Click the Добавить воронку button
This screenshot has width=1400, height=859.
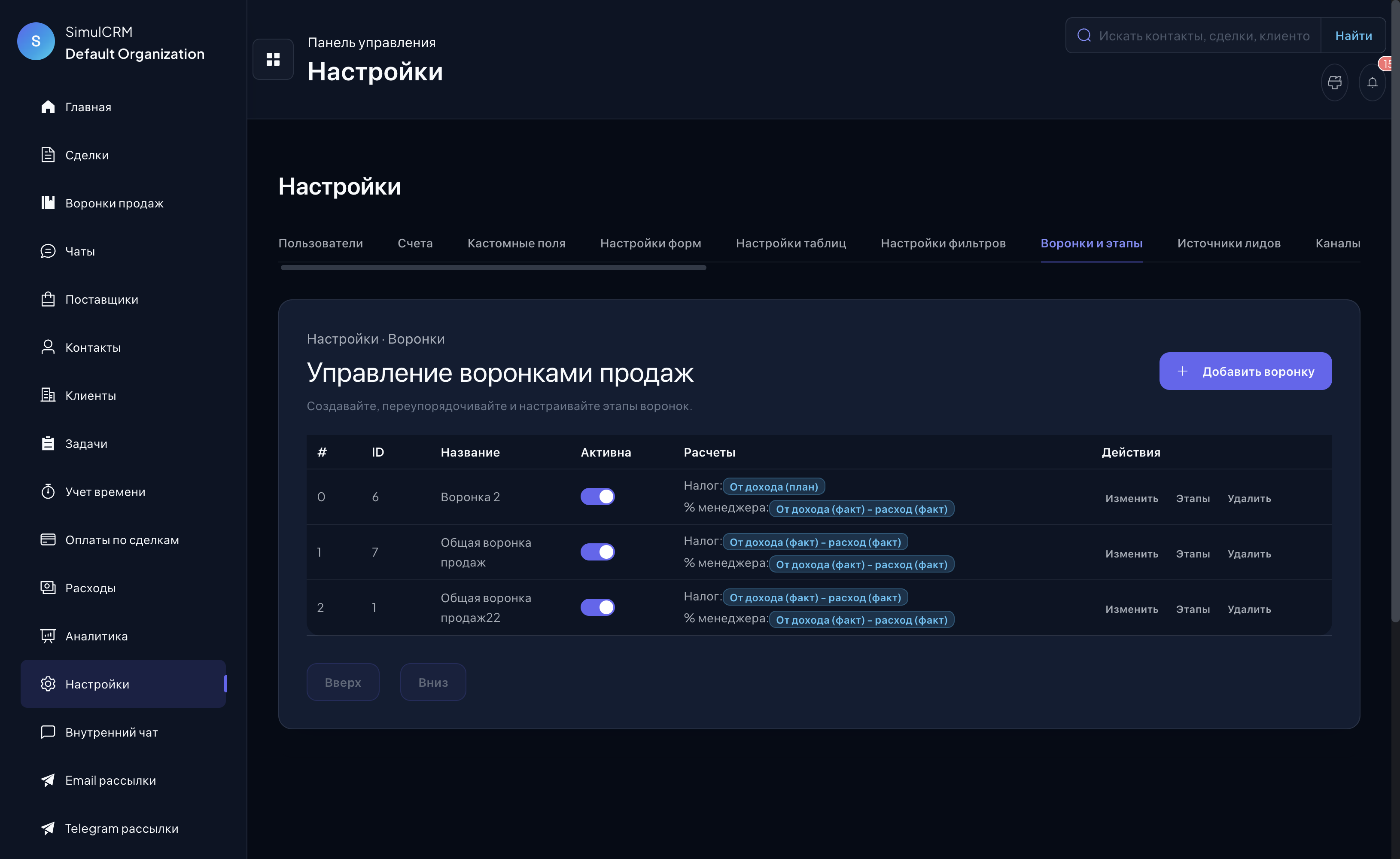click(1245, 371)
